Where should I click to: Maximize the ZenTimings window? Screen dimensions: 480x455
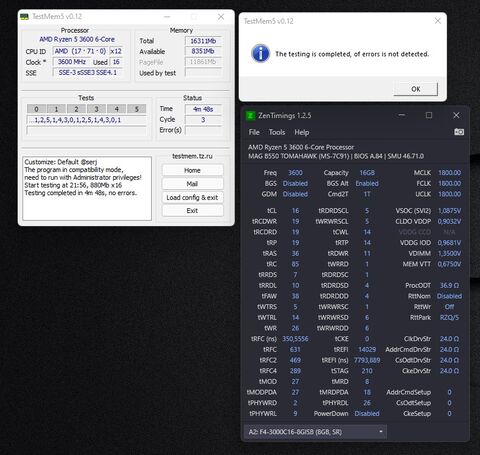[429, 115]
